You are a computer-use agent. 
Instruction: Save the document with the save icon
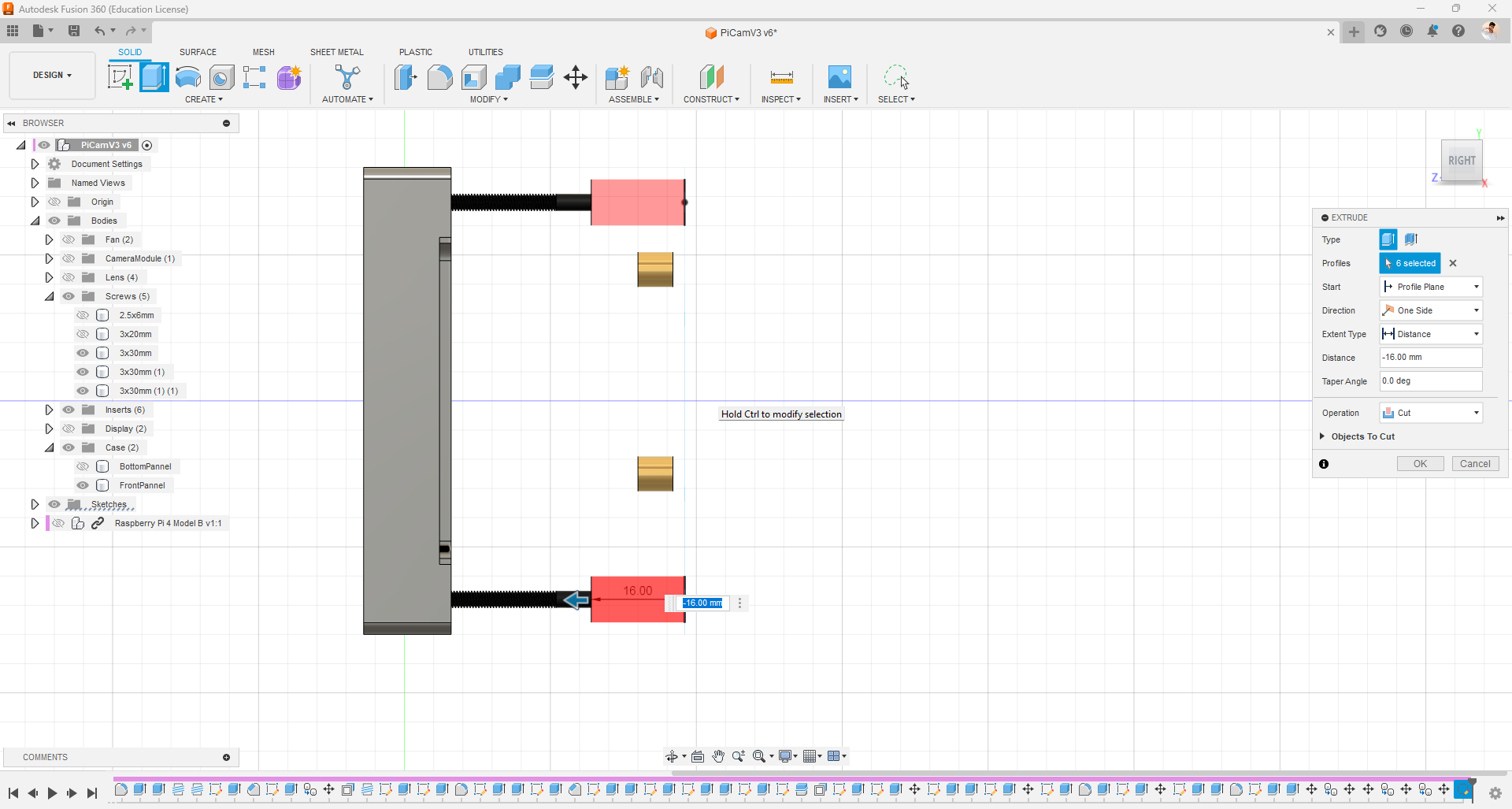[74, 31]
